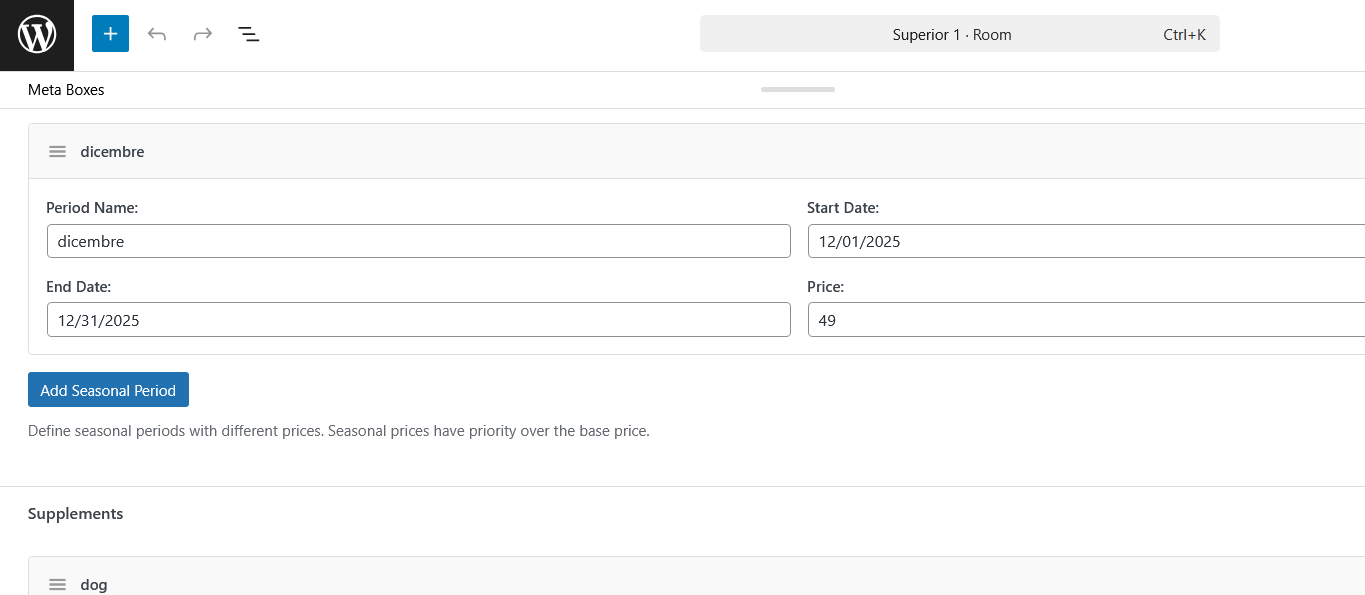Click the WordPress logo to view posts
Viewport: 1365px width, 595px height.
[37, 35]
